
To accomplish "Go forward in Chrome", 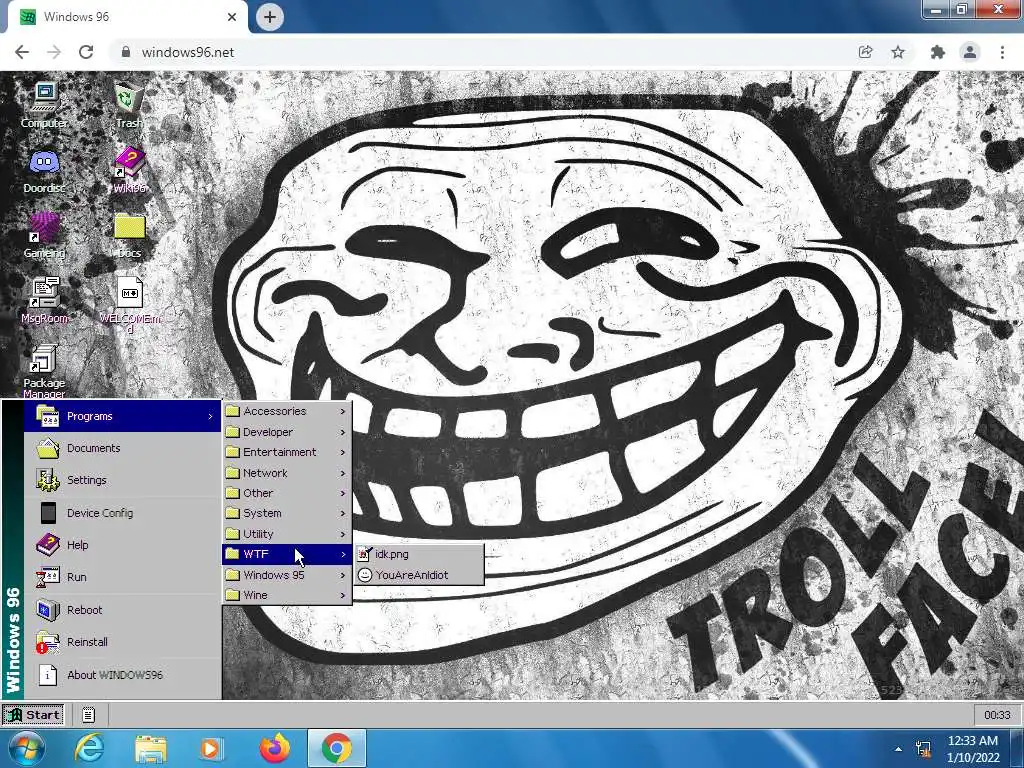I will click(54, 52).
